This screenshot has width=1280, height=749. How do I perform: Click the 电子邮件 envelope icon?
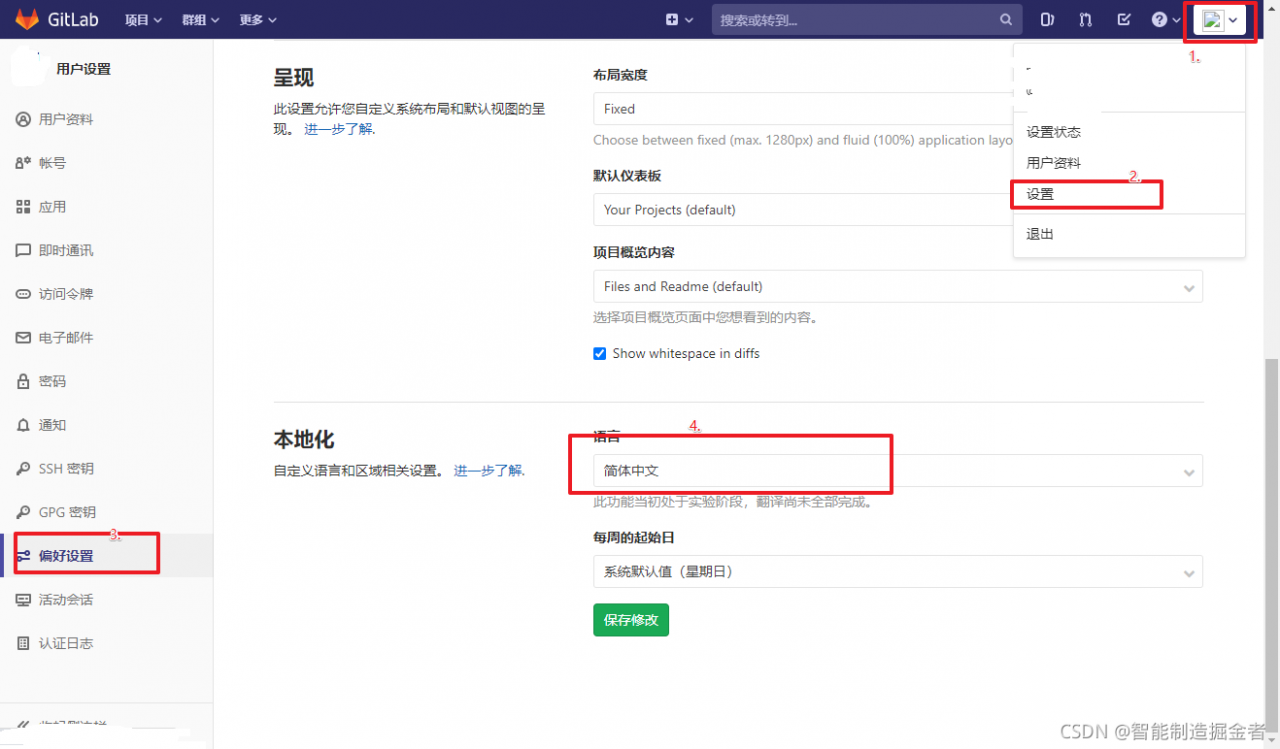tap(24, 338)
